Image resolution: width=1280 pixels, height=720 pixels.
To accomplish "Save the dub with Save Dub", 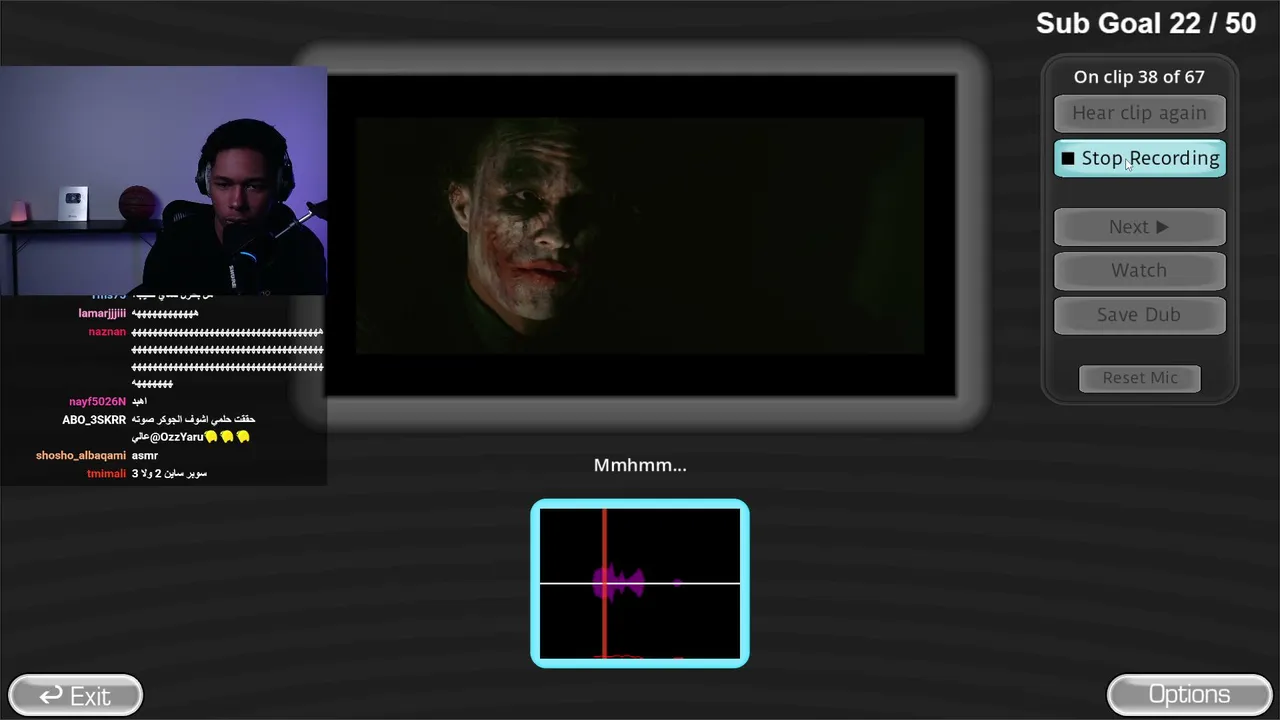I will pos(1139,314).
